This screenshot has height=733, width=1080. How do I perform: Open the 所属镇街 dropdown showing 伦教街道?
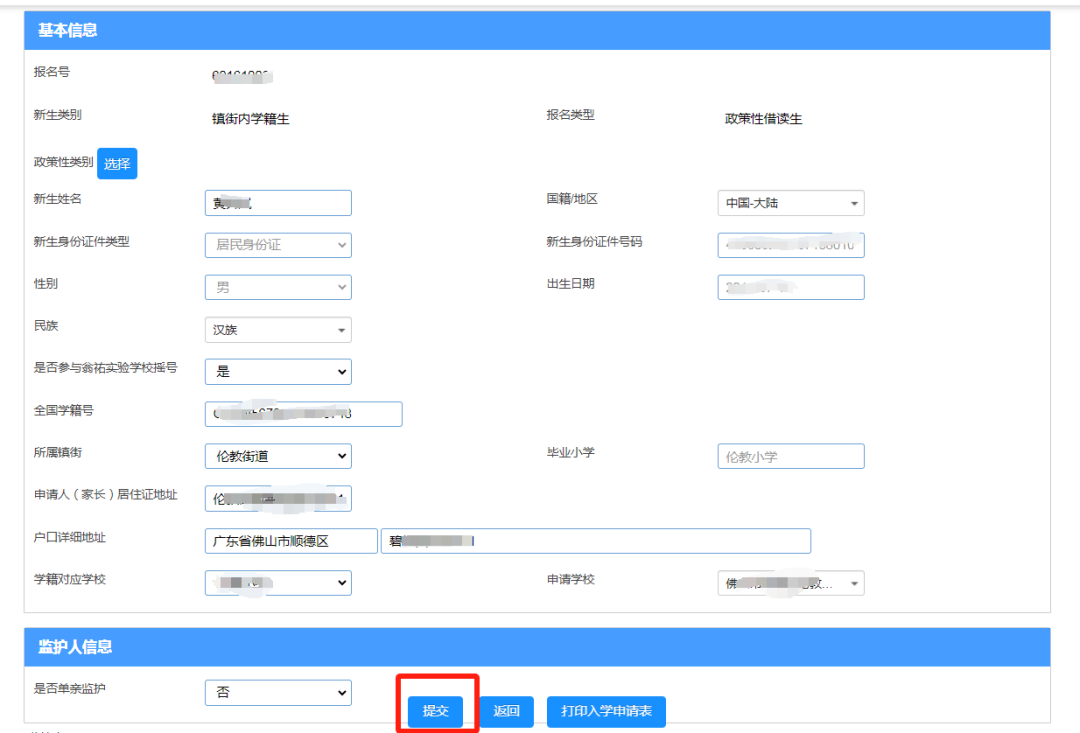278,456
